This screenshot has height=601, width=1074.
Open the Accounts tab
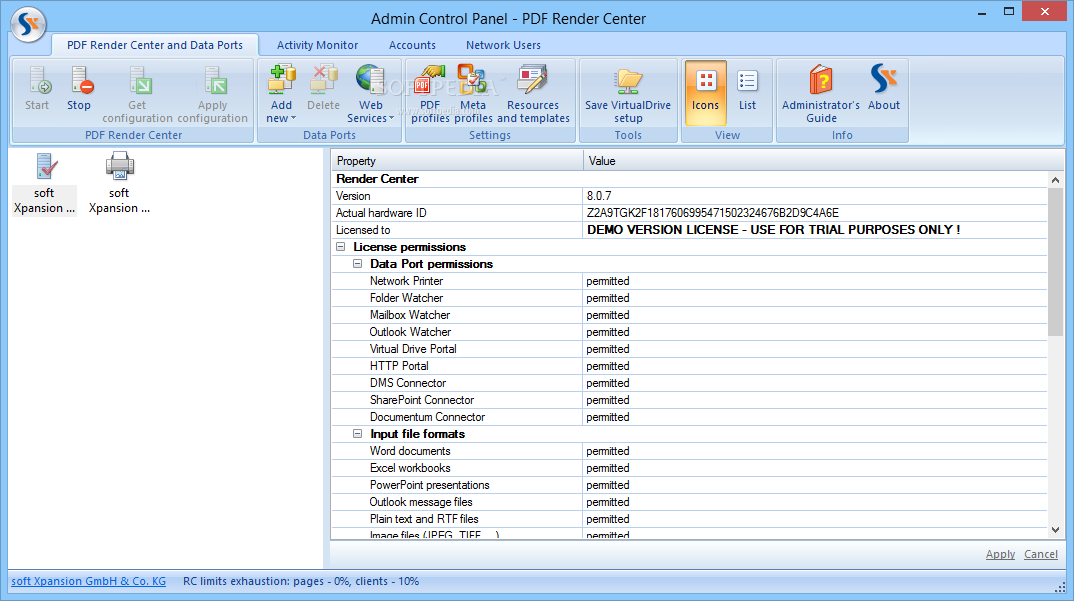412,45
